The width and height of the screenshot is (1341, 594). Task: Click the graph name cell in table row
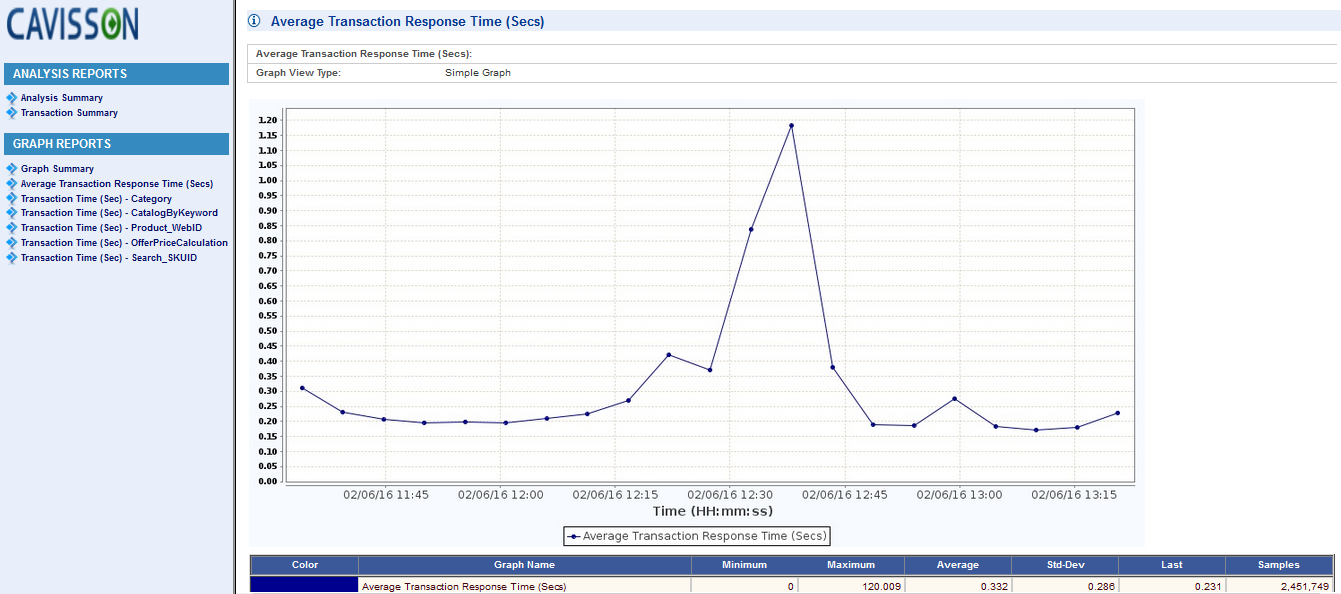[524, 585]
